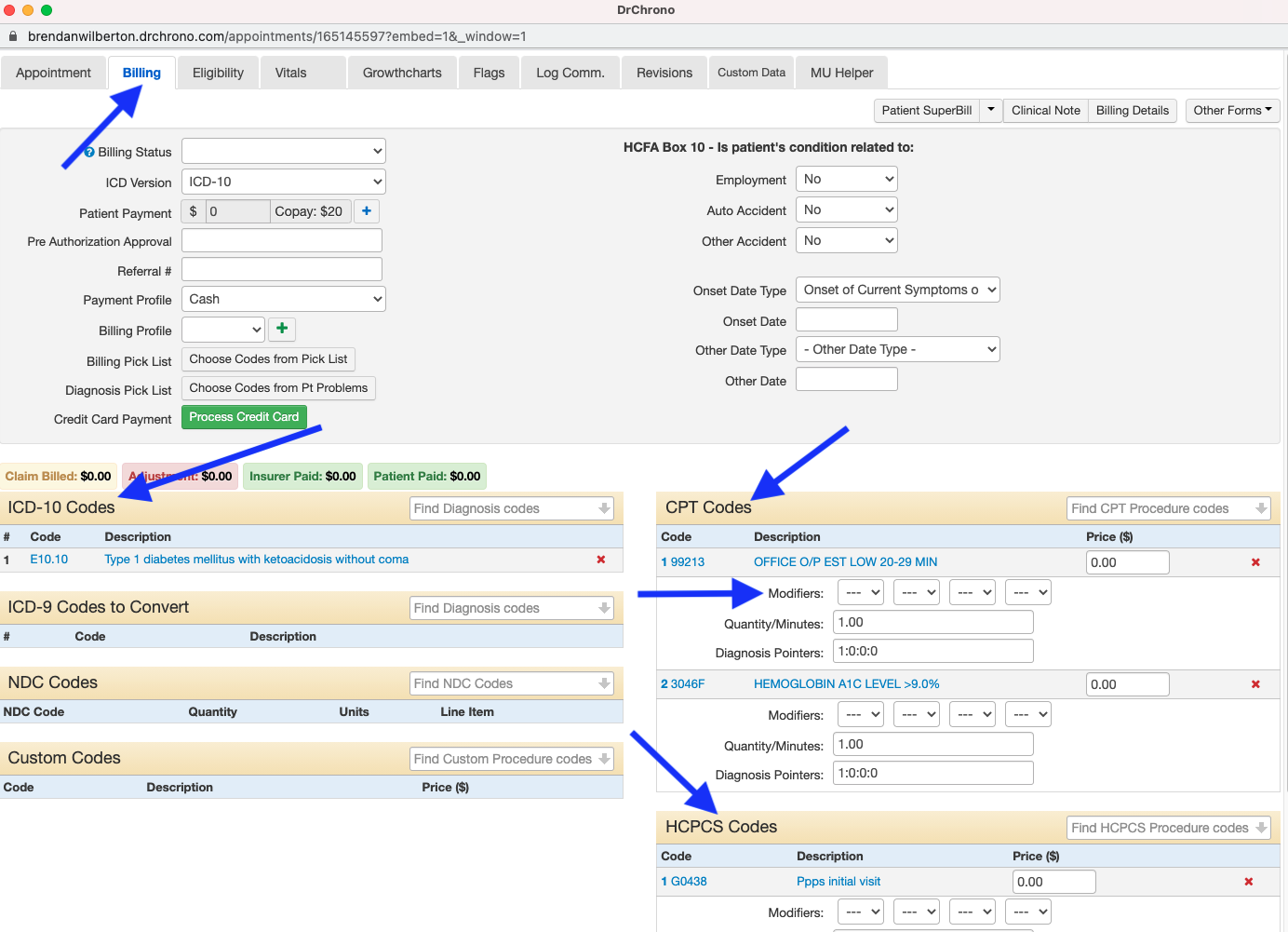This screenshot has height=932, width=1288.
Task: Click Quantity/Minutes field for code 3046F
Action: 933,744
